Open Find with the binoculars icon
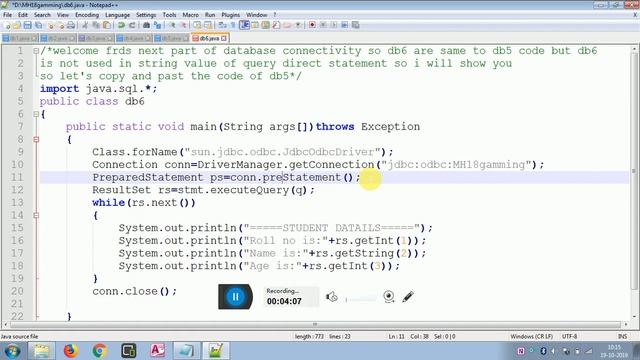This screenshot has height=360, width=640. [147, 25]
